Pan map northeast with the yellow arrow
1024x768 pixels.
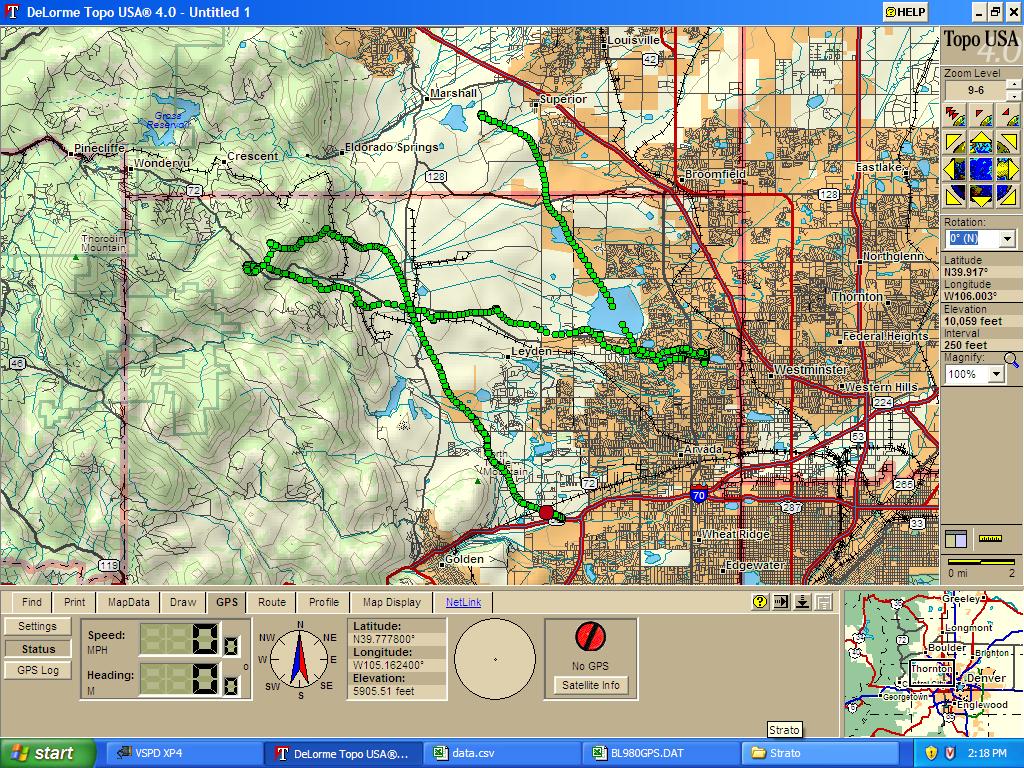pyautogui.click(x=1008, y=142)
